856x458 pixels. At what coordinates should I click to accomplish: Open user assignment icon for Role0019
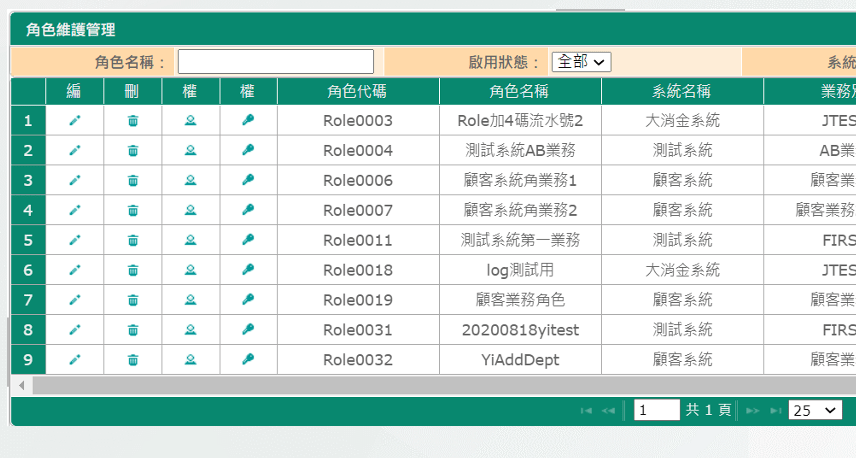(x=190, y=300)
